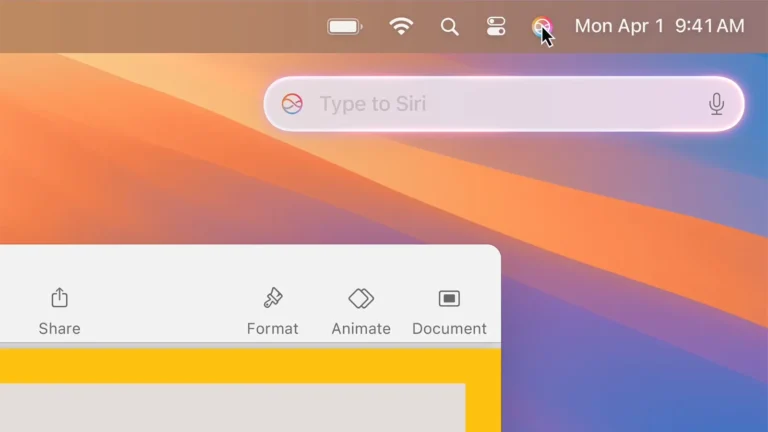
Task: Select the Format label in the toolbar
Action: tap(272, 328)
